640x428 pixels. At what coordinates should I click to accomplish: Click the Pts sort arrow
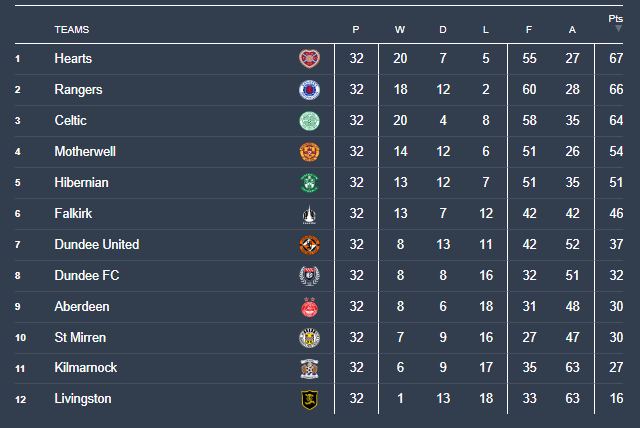pyautogui.click(x=618, y=29)
